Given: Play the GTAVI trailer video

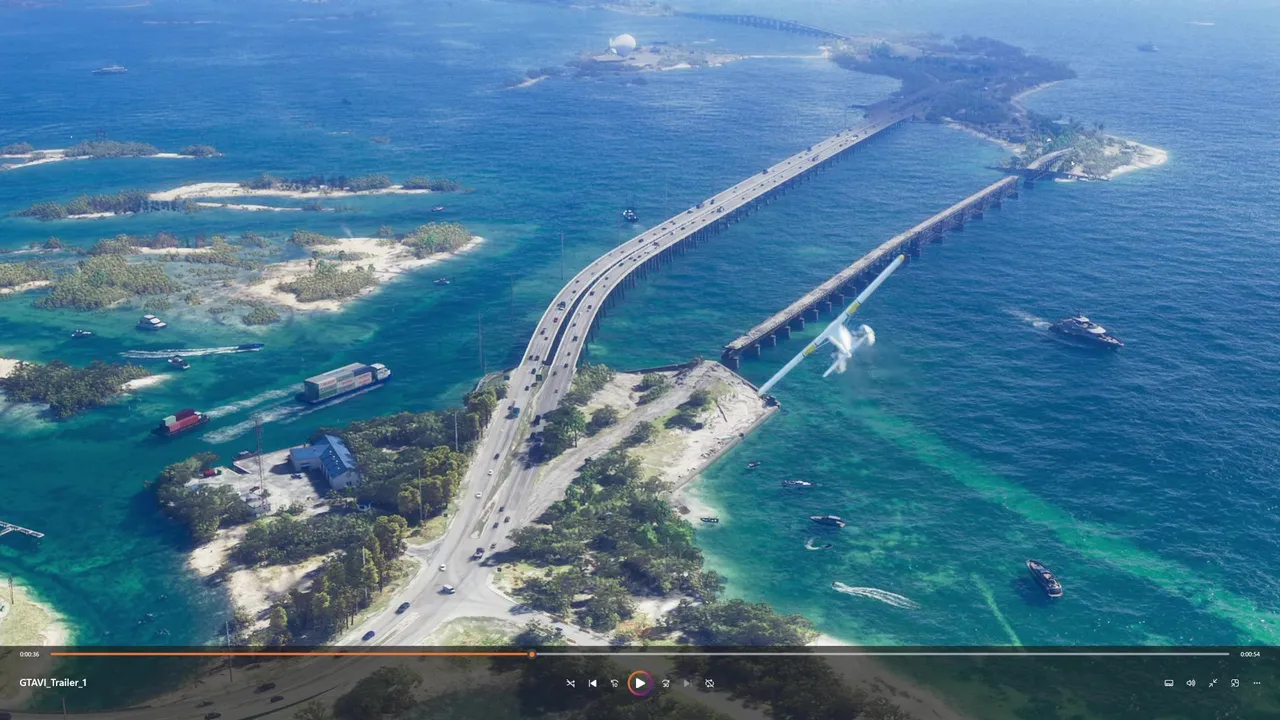Looking at the screenshot, I should coord(640,683).
